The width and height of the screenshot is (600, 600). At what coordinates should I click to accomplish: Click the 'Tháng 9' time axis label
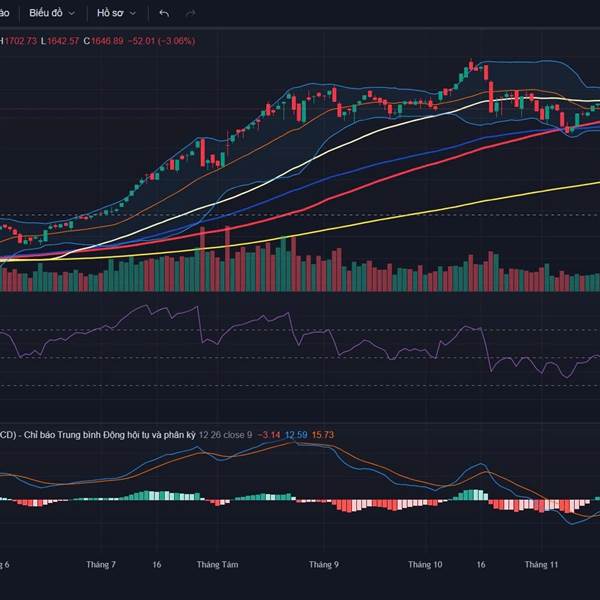tap(324, 564)
